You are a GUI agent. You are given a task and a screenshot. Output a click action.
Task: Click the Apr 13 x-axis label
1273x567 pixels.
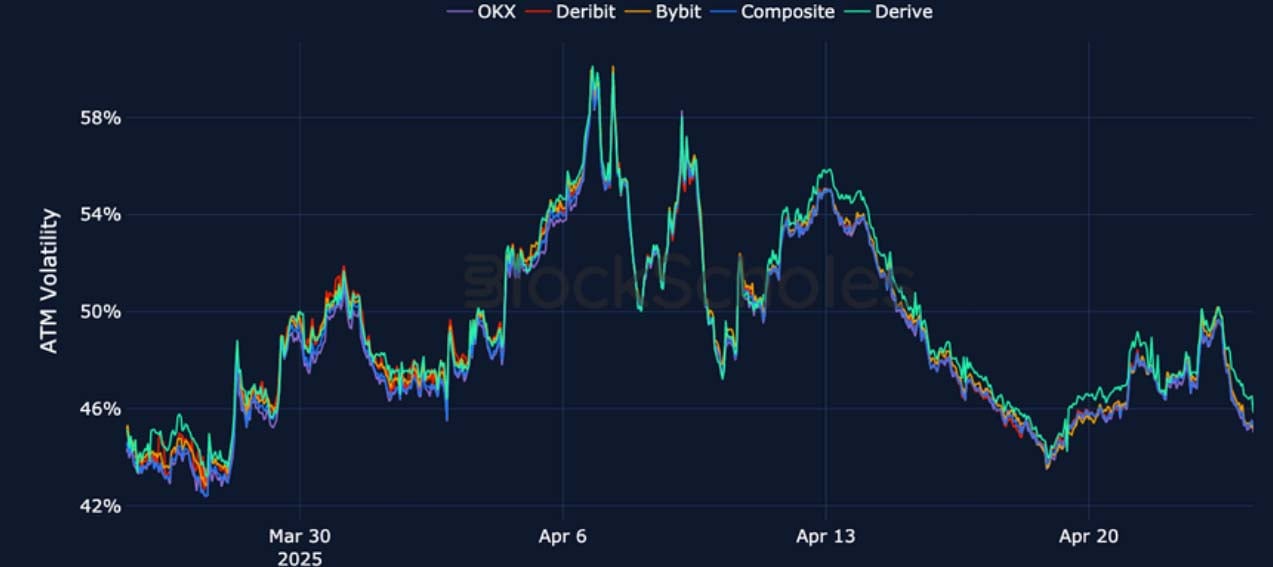[826, 537]
